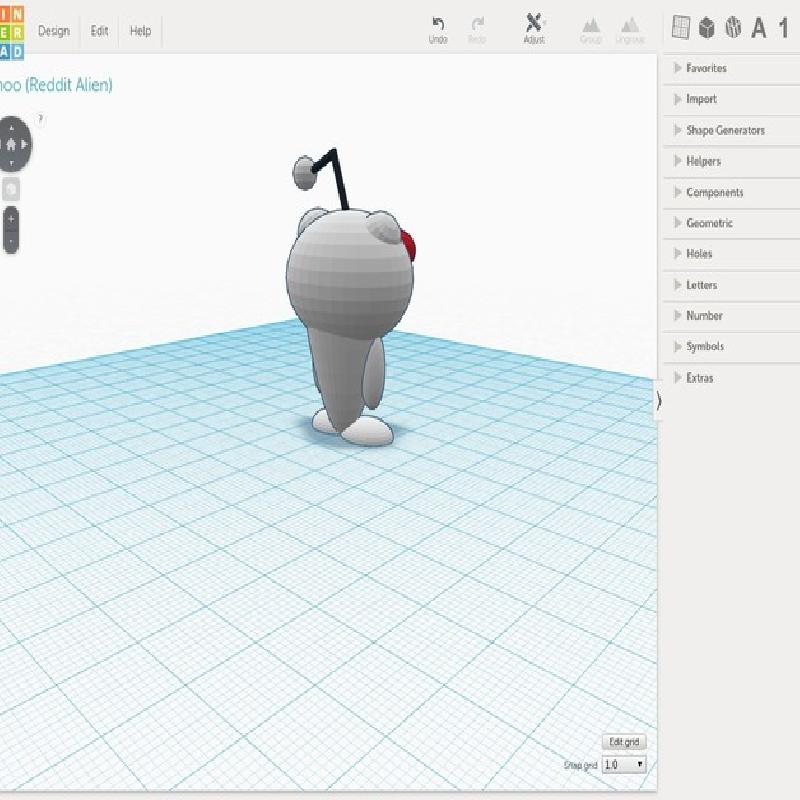Select the workplane grid icon
Screen dimensions: 800x800
click(681, 28)
